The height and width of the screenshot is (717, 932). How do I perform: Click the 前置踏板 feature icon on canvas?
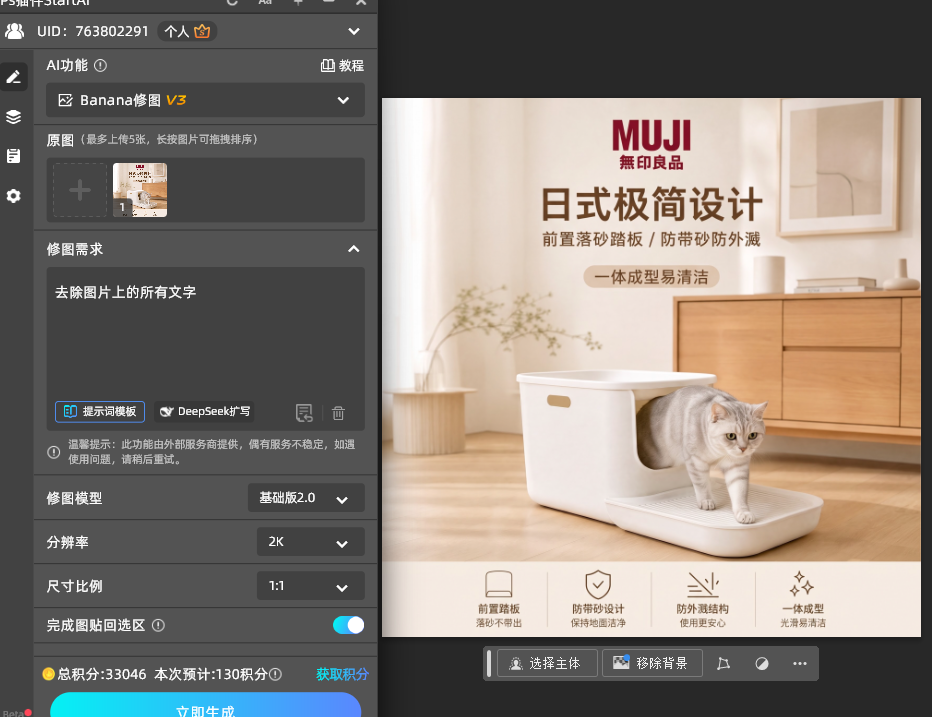(499, 584)
